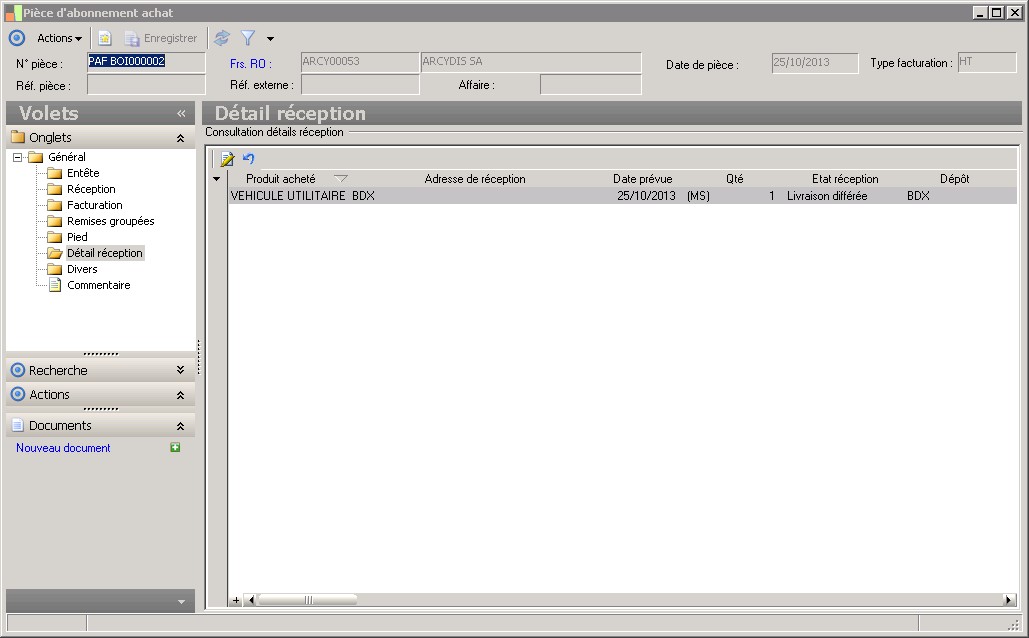
Task: Click the Frs. RO link label
Action: [x=250, y=64]
